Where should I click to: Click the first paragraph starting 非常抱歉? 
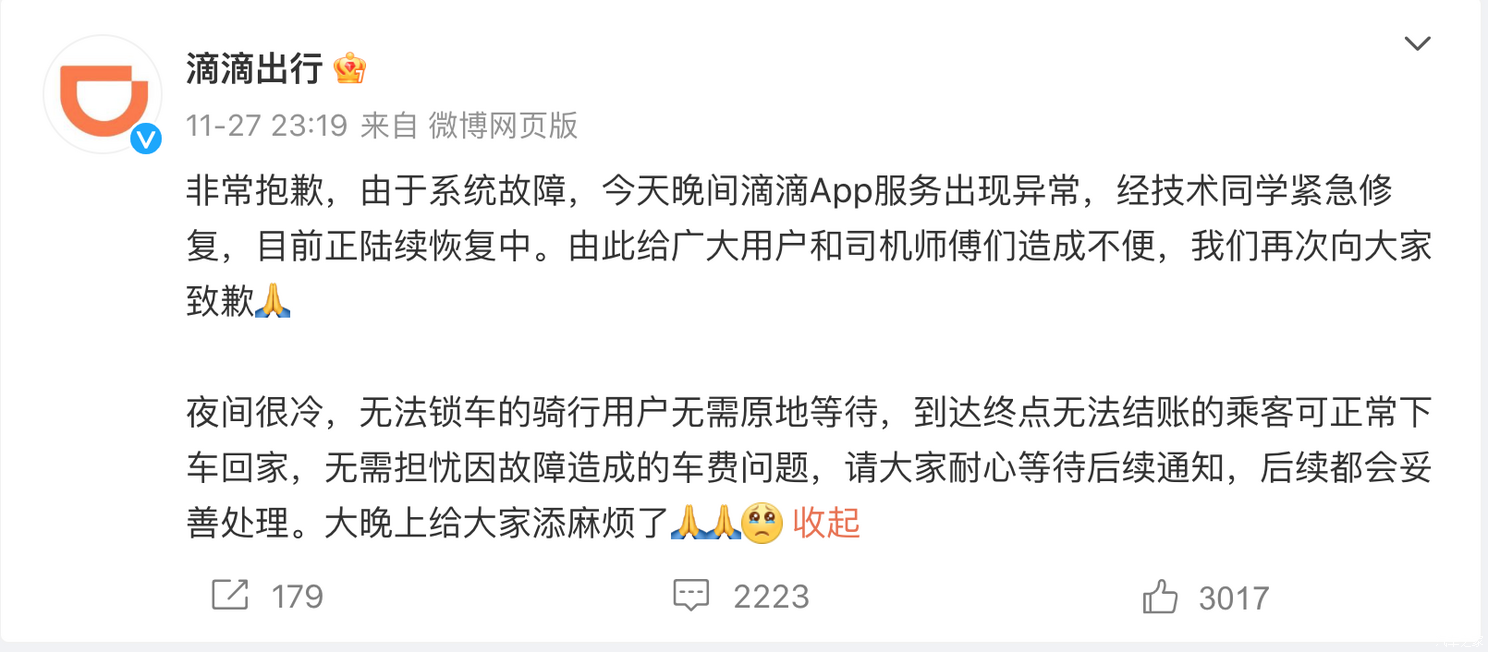(809, 246)
